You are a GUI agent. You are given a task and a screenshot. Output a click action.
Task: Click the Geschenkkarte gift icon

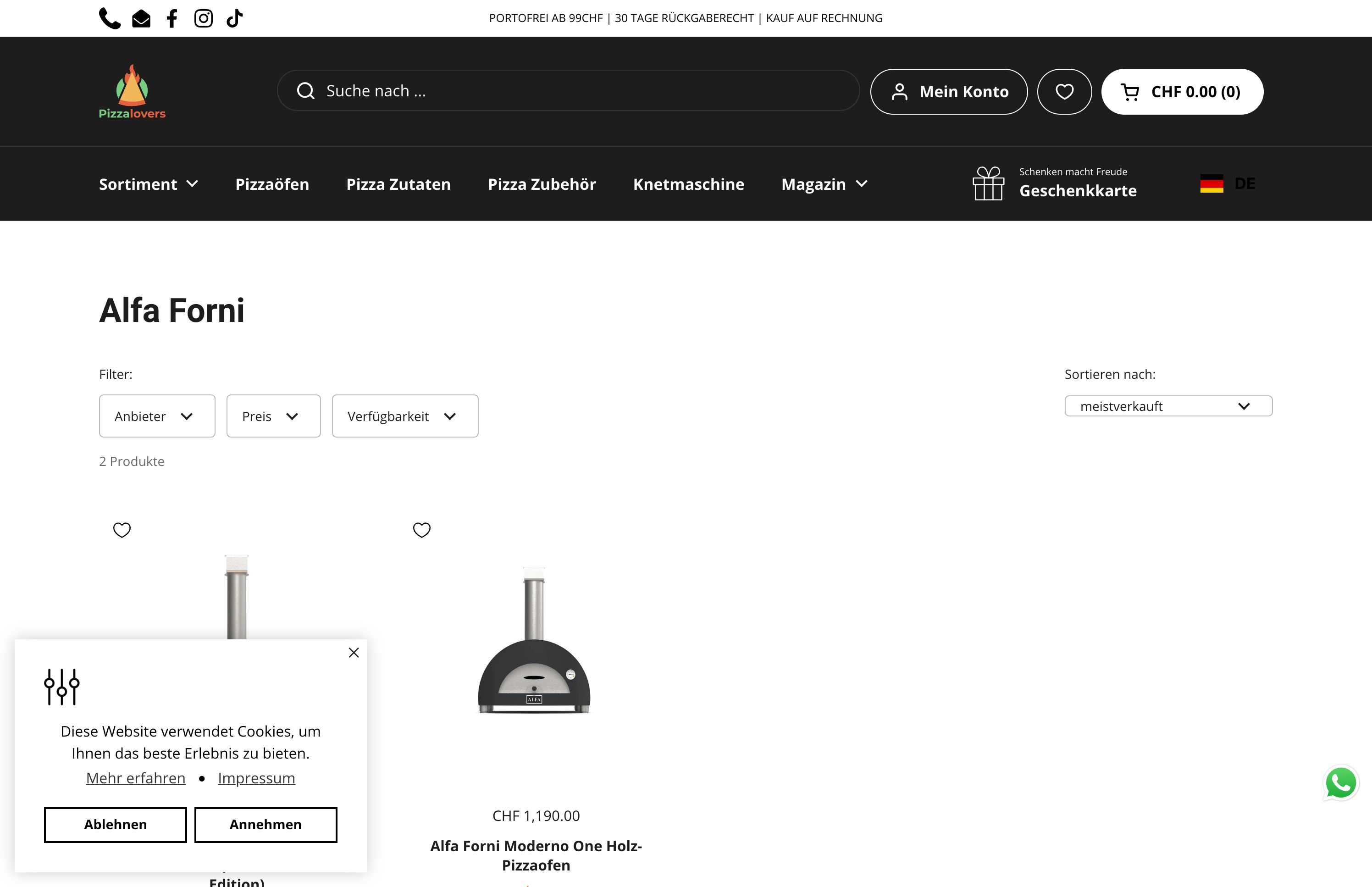988,183
